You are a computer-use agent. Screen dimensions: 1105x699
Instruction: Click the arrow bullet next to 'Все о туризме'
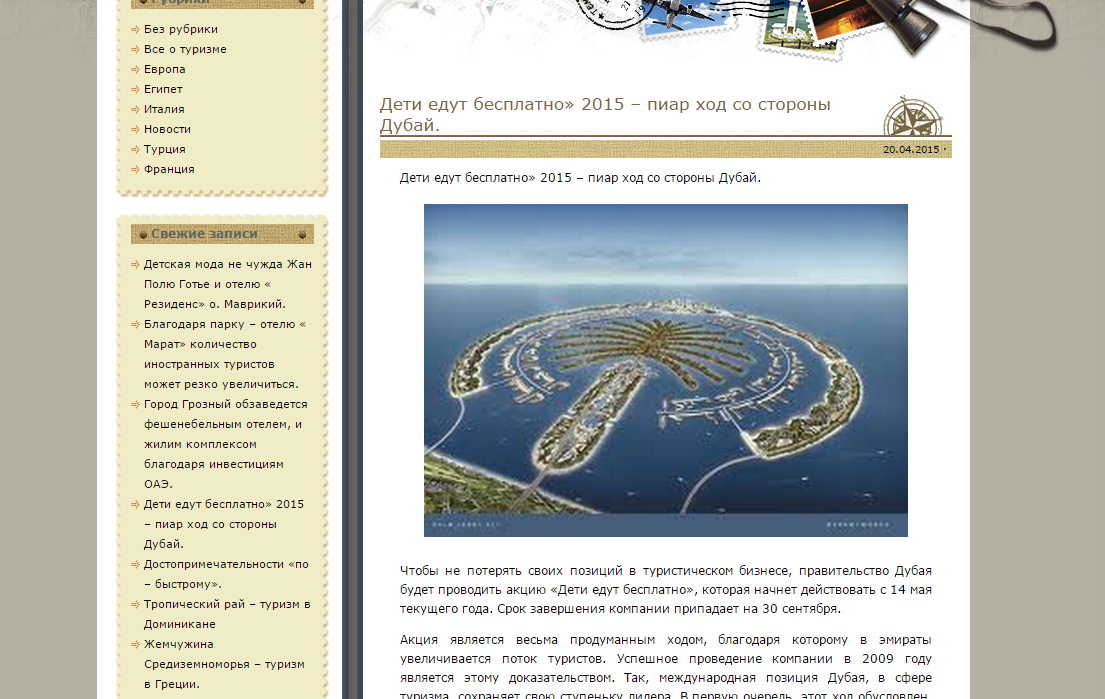[135, 49]
